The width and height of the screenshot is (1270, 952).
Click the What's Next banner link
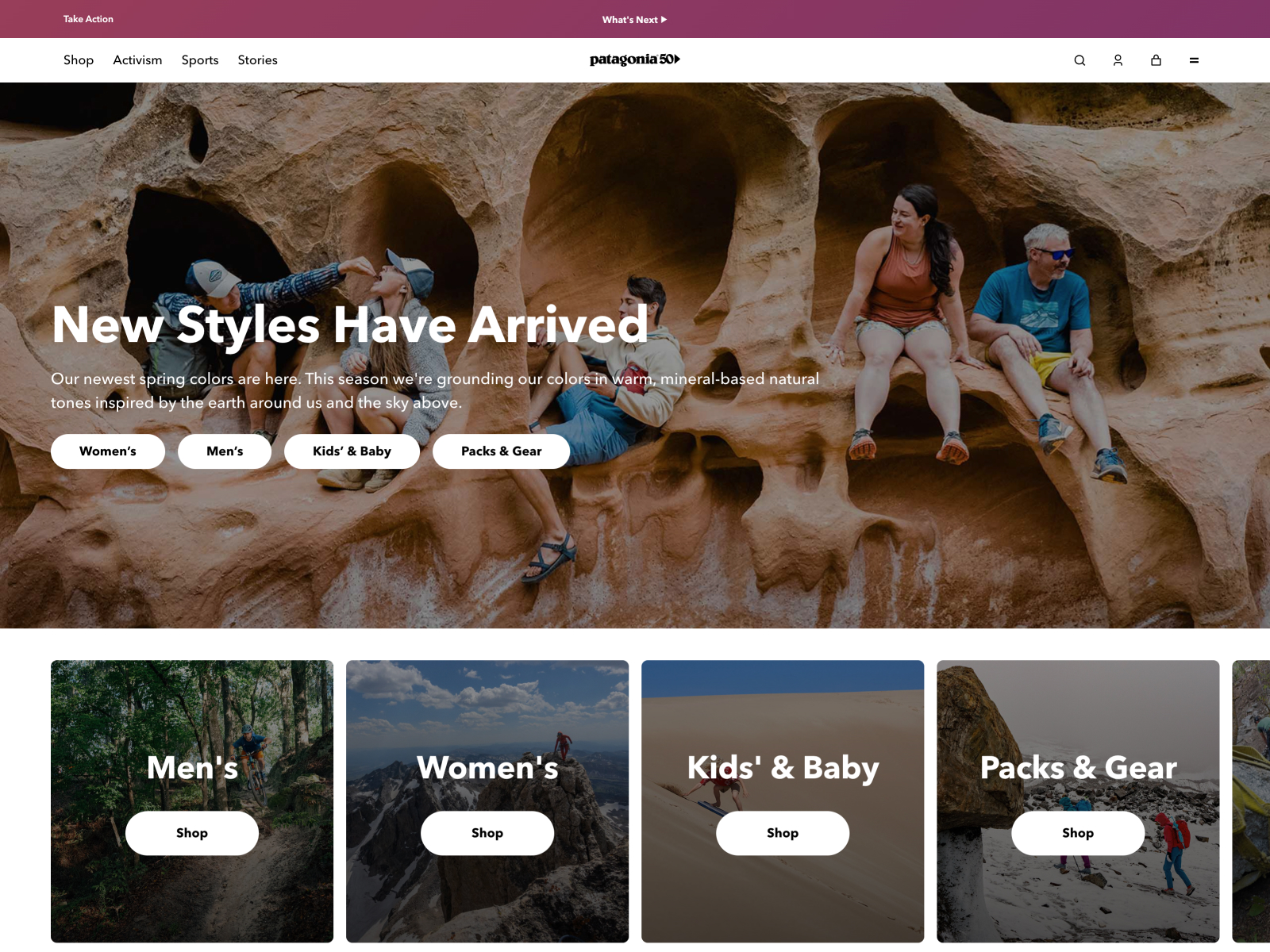634,20
